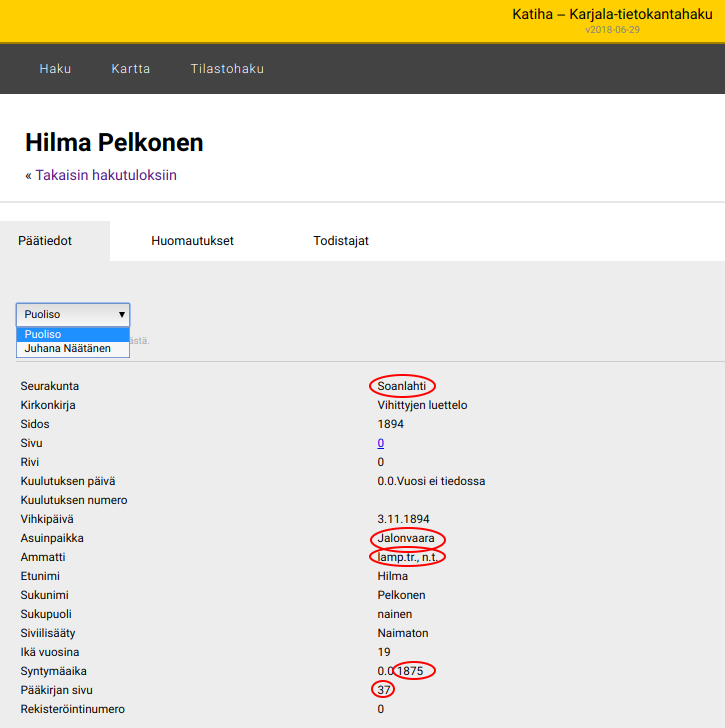Collapse the Puoliso combo box
725x728 pixels.
pyautogui.click(x=73, y=314)
